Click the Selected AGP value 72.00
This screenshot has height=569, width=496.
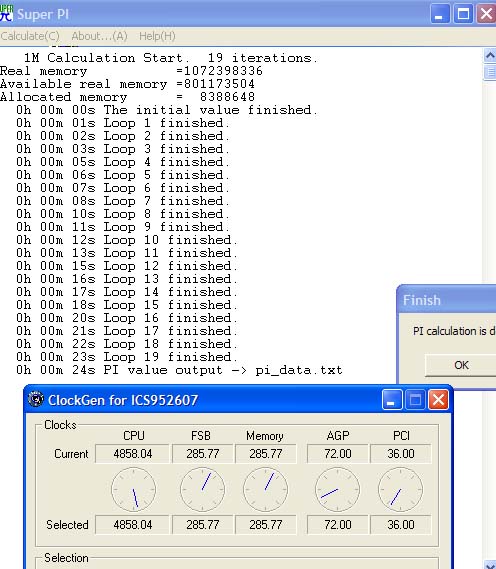tap(337, 525)
